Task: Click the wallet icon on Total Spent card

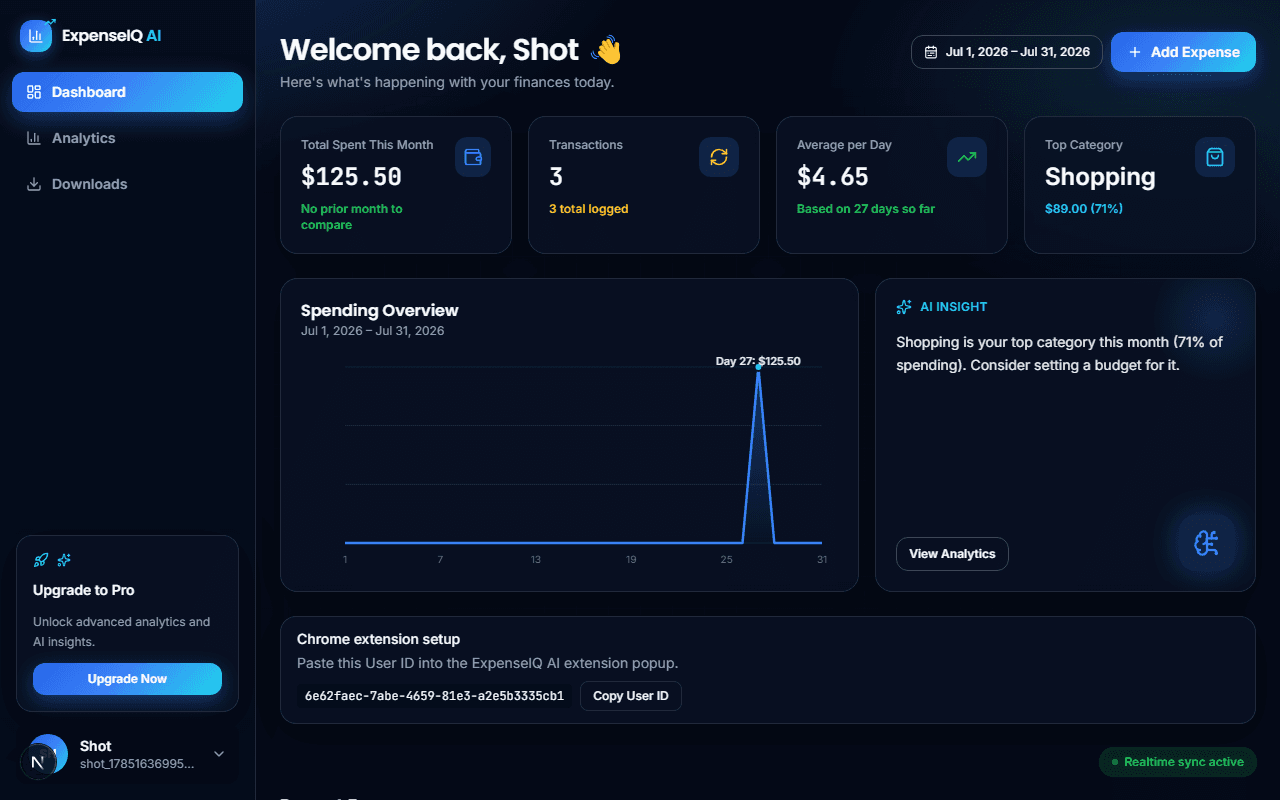Action: click(x=473, y=157)
